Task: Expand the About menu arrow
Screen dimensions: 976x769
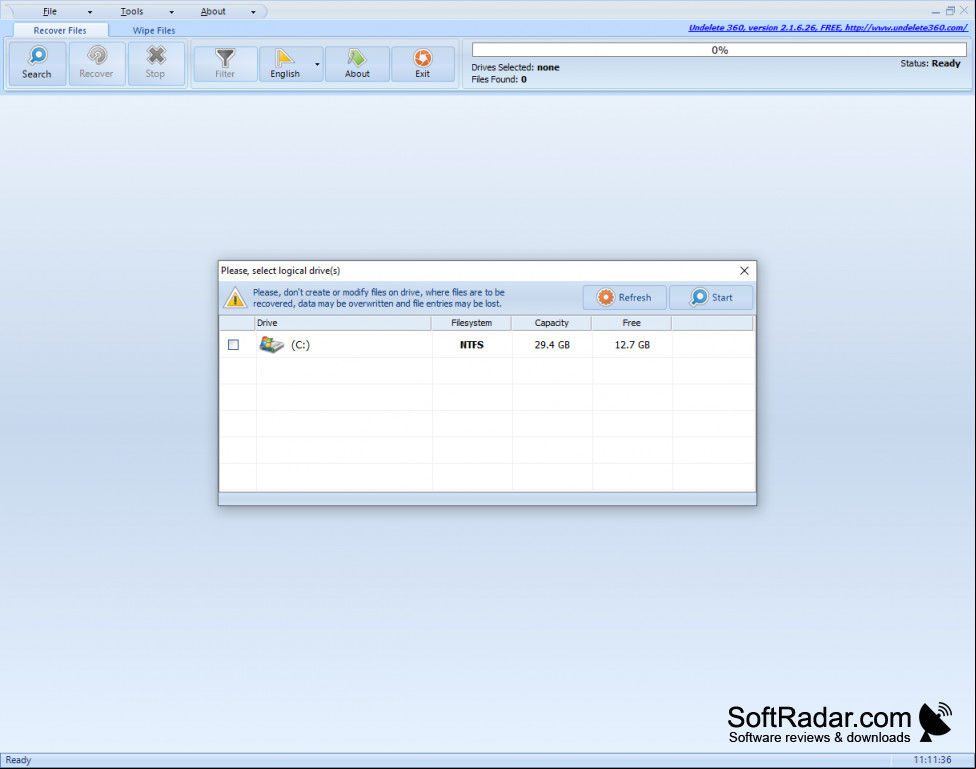Action: (253, 12)
